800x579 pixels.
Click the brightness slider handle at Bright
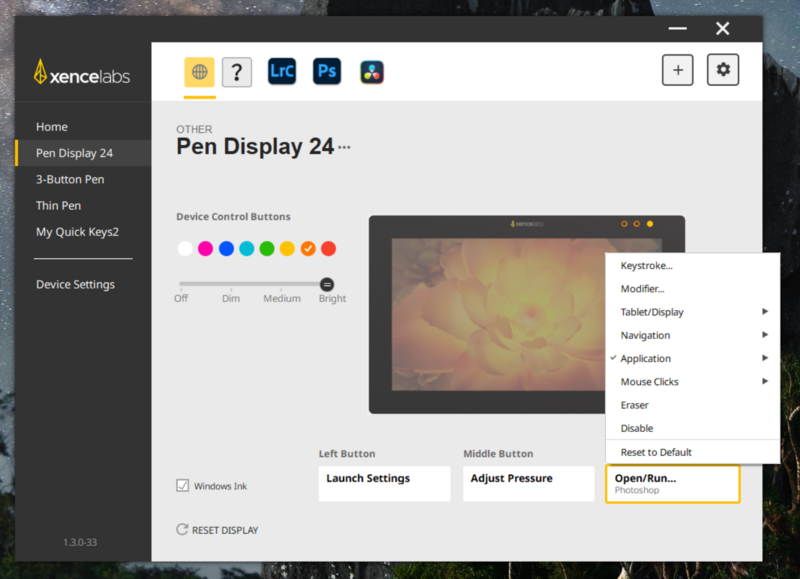coord(327,285)
